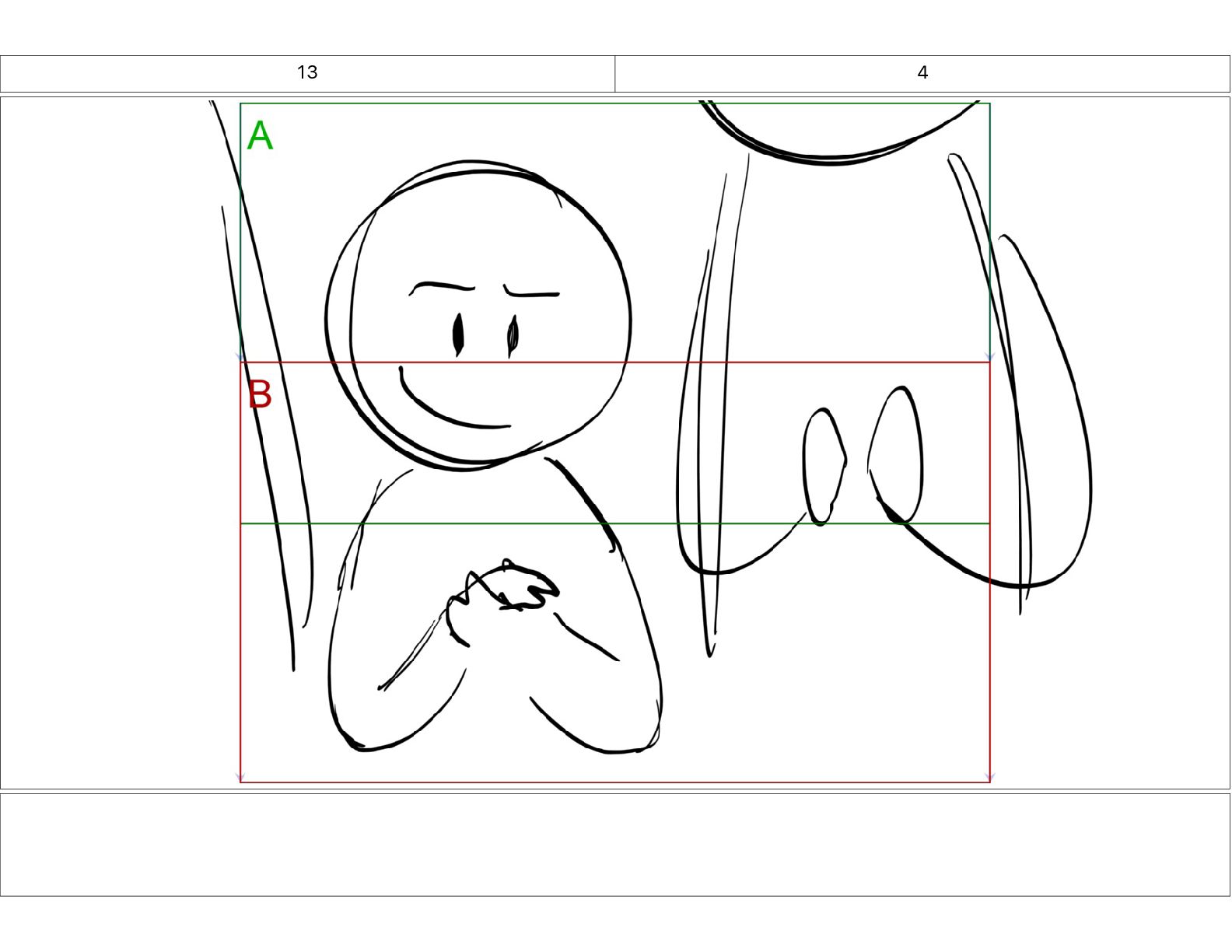
Task: Select the header cell showing 13
Action: 307,73
